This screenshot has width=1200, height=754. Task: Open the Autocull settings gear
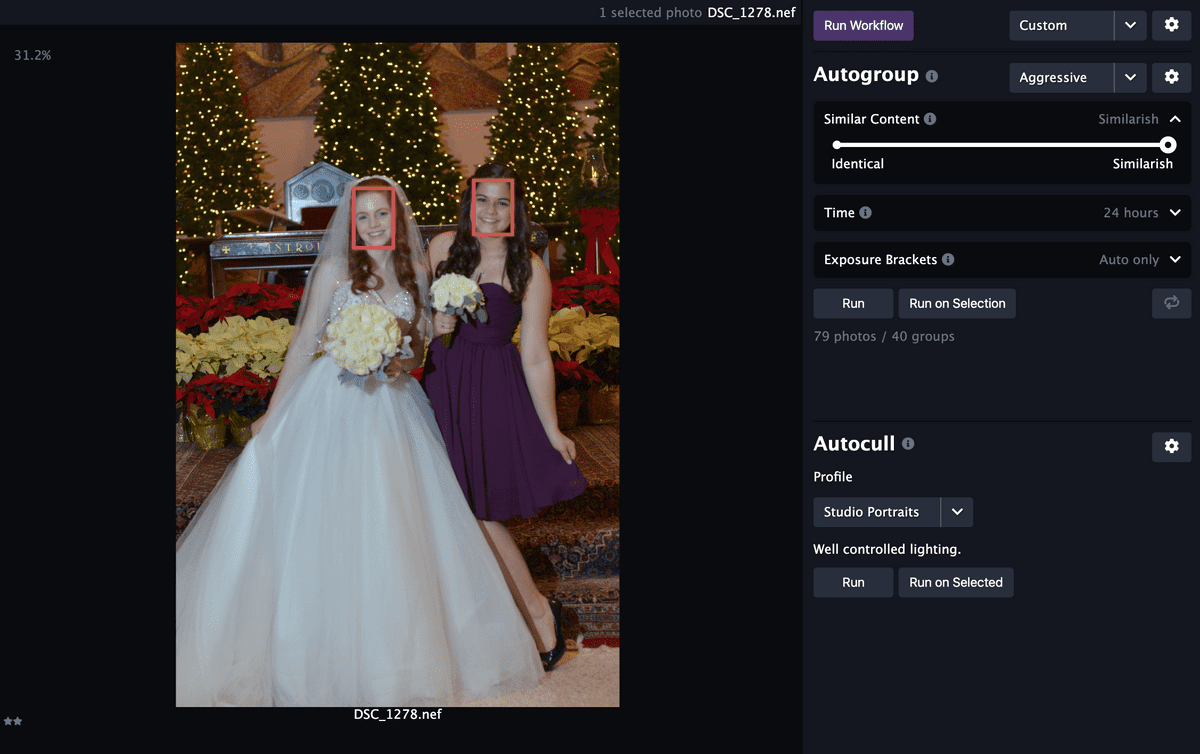(1171, 447)
